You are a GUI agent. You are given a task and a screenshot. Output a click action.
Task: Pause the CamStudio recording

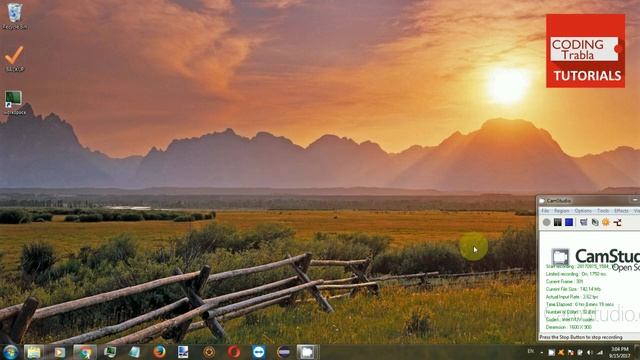click(558, 222)
